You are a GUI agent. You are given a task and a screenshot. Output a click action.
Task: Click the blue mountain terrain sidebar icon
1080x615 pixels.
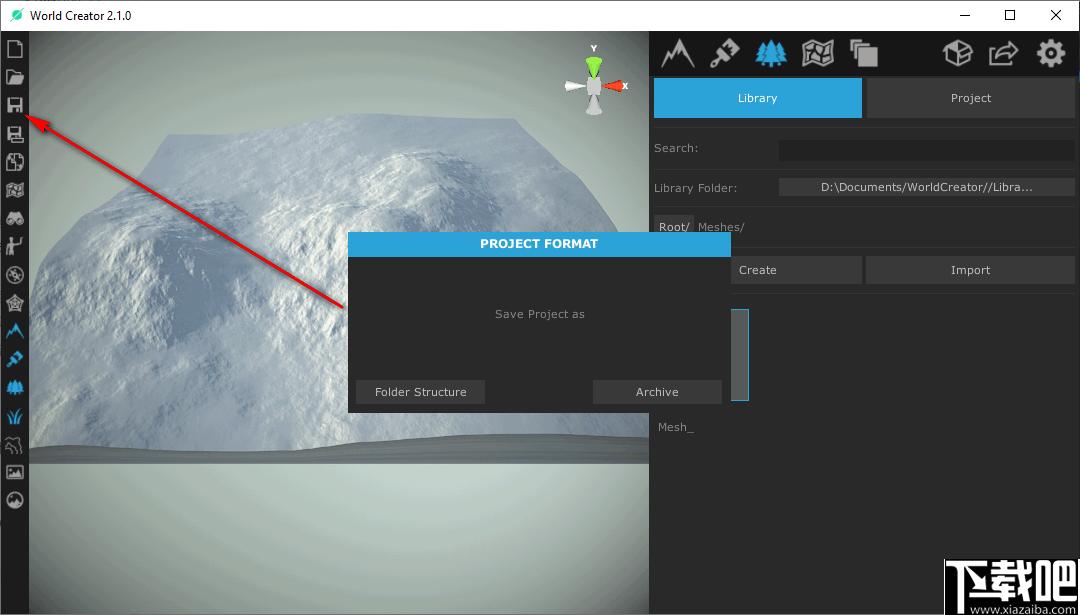pos(14,331)
